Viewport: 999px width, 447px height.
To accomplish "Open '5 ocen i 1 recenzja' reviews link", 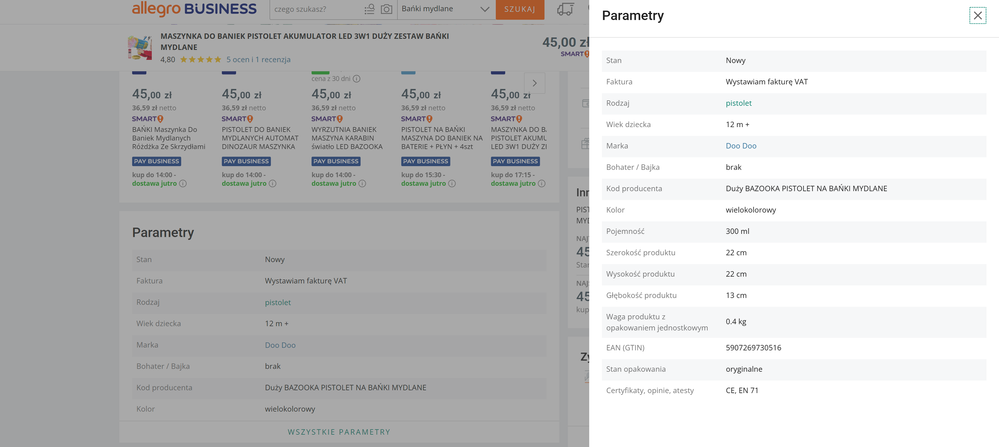I will pyautogui.click(x=258, y=60).
